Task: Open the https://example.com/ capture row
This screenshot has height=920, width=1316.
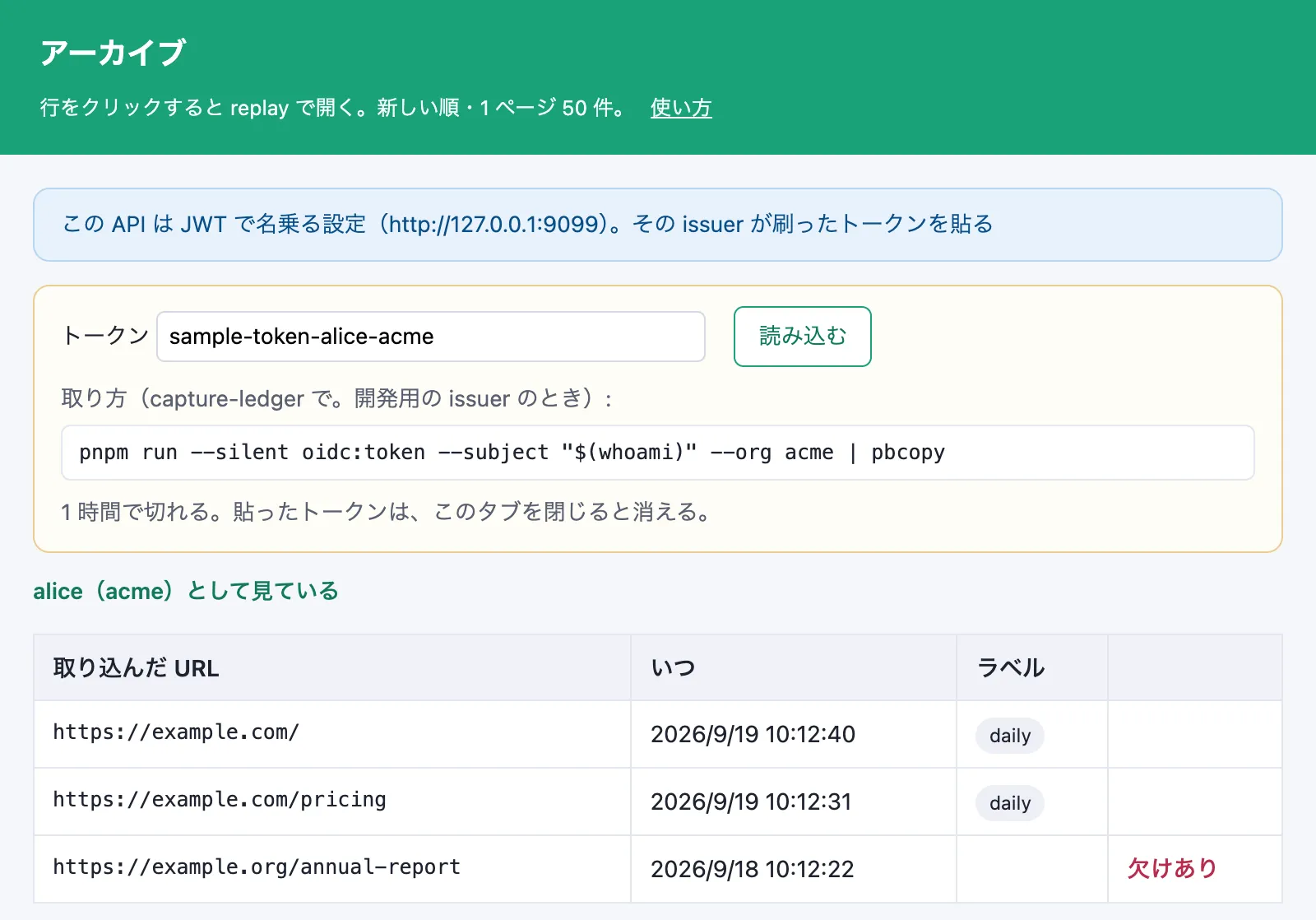Action: tap(658, 734)
